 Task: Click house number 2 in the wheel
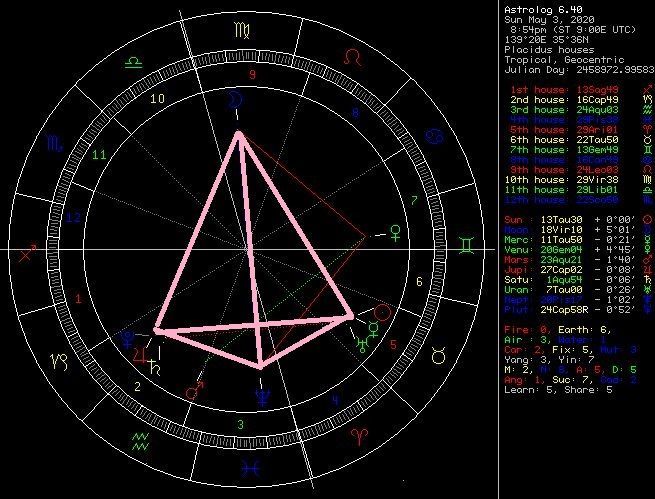(137, 387)
